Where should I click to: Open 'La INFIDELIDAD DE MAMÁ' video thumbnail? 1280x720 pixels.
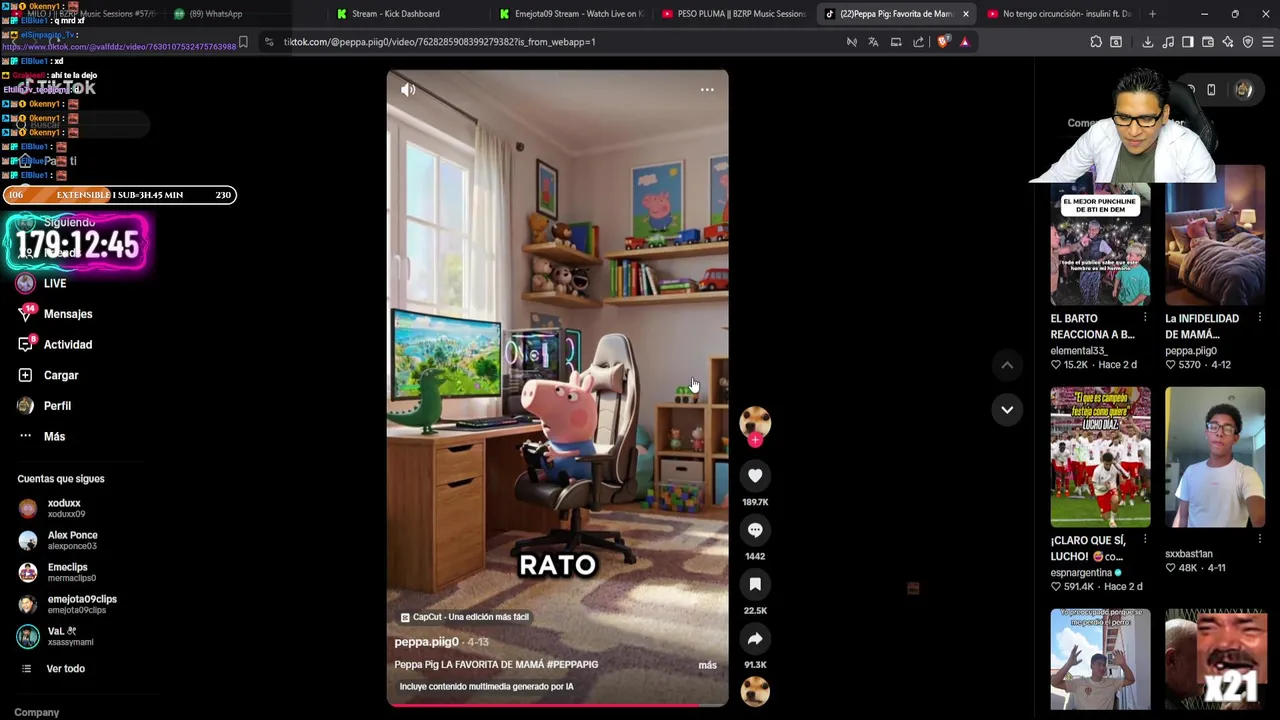pos(1215,236)
